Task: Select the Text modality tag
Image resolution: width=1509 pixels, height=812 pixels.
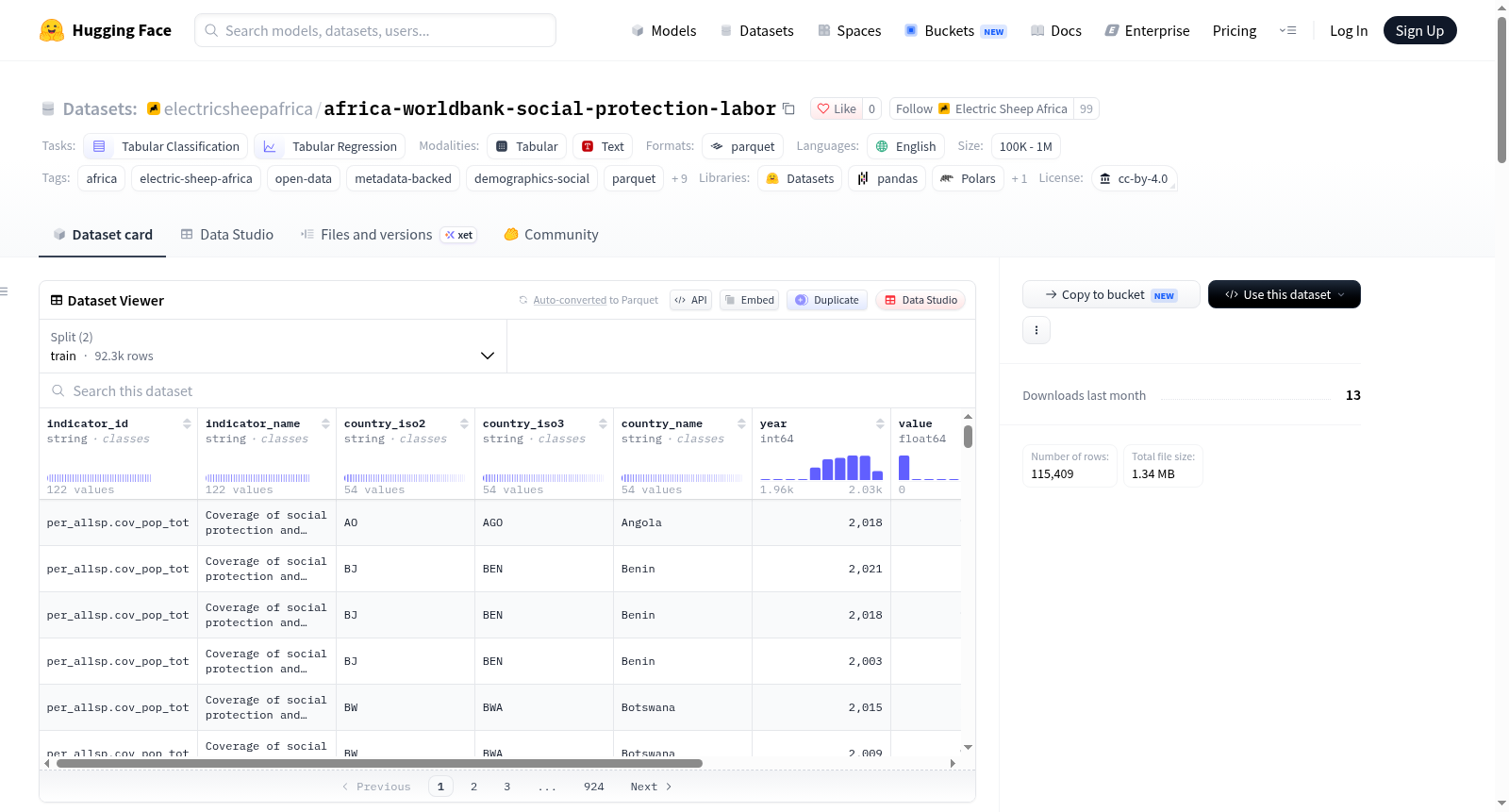Action: click(603, 146)
